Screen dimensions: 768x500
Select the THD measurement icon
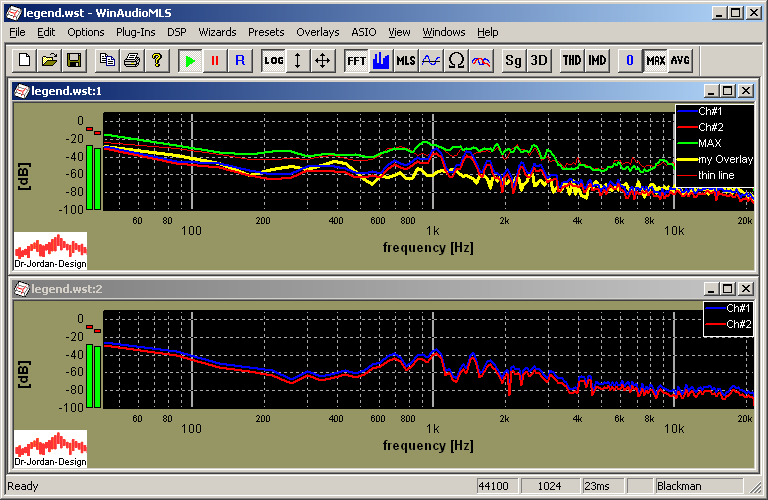(x=572, y=60)
